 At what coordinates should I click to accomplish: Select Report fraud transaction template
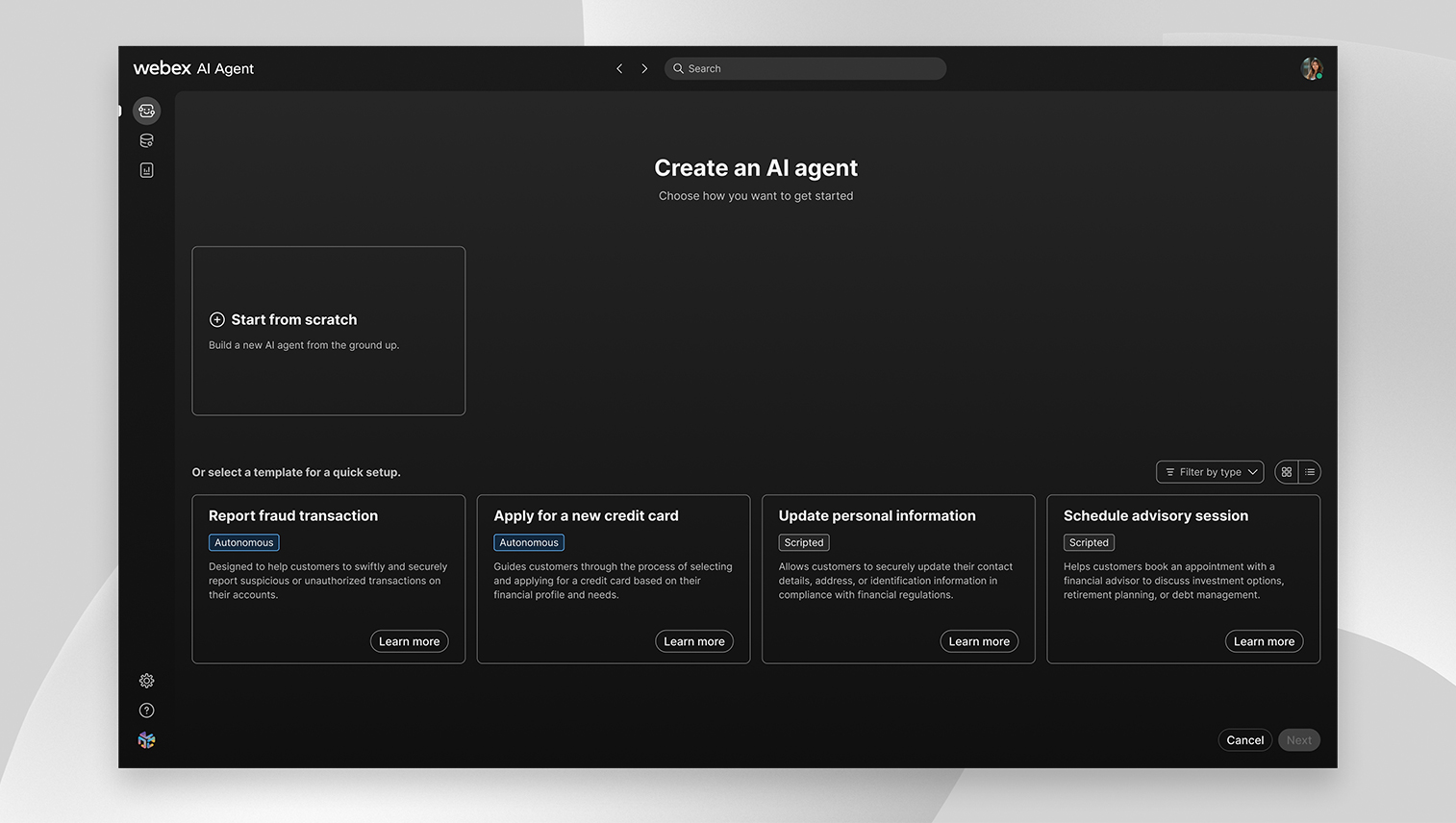click(x=293, y=516)
